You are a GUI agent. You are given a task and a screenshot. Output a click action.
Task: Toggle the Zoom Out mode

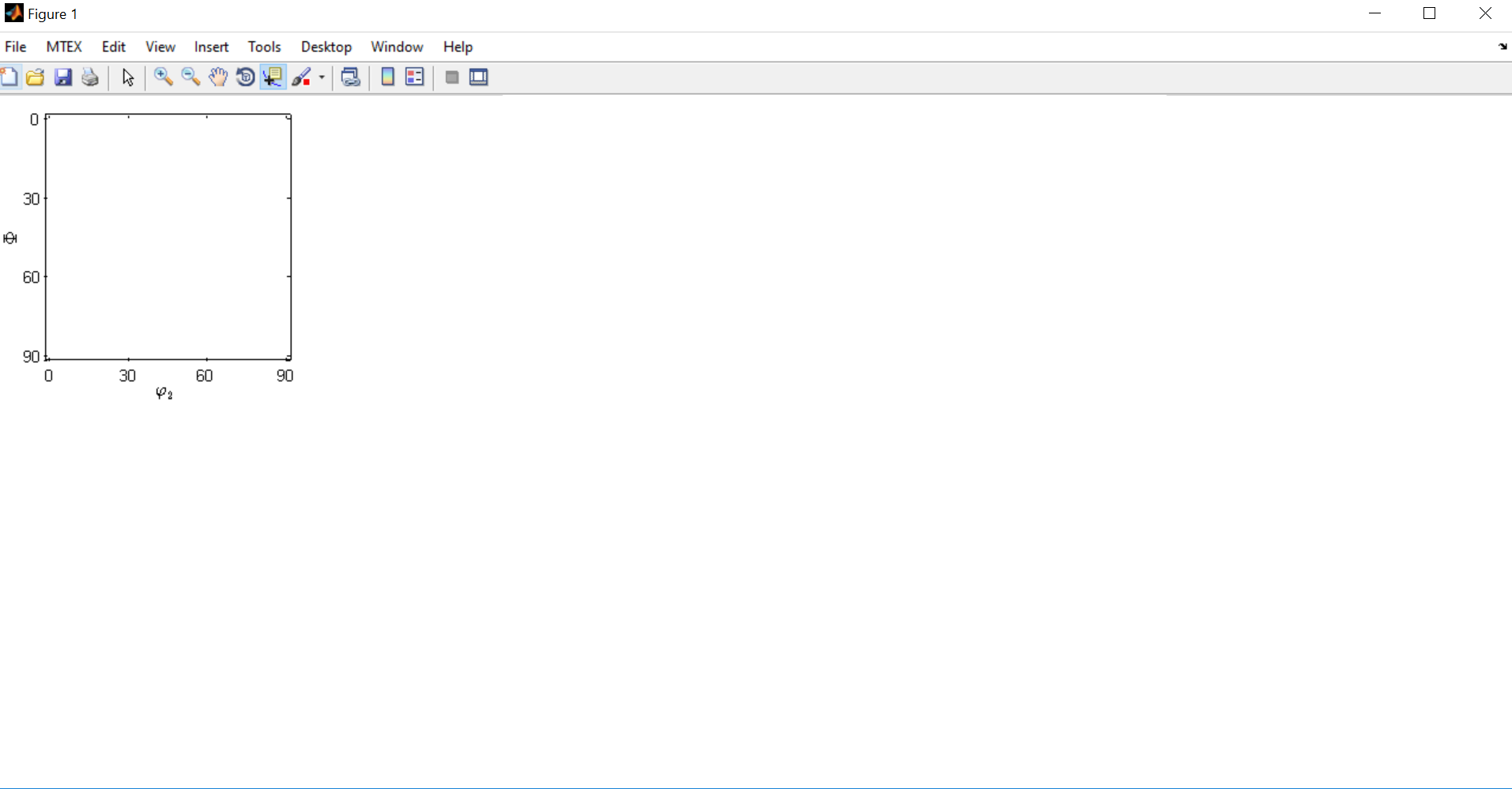[x=190, y=77]
